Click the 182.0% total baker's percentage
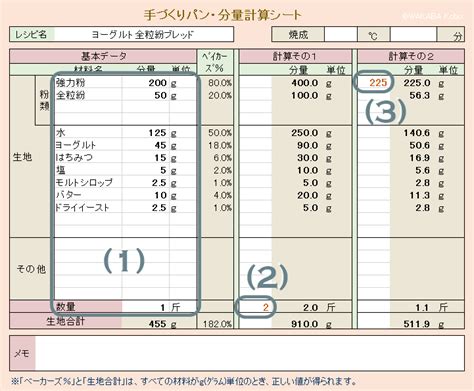This screenshot has height=391, width=474. click(x=215, y=323)
